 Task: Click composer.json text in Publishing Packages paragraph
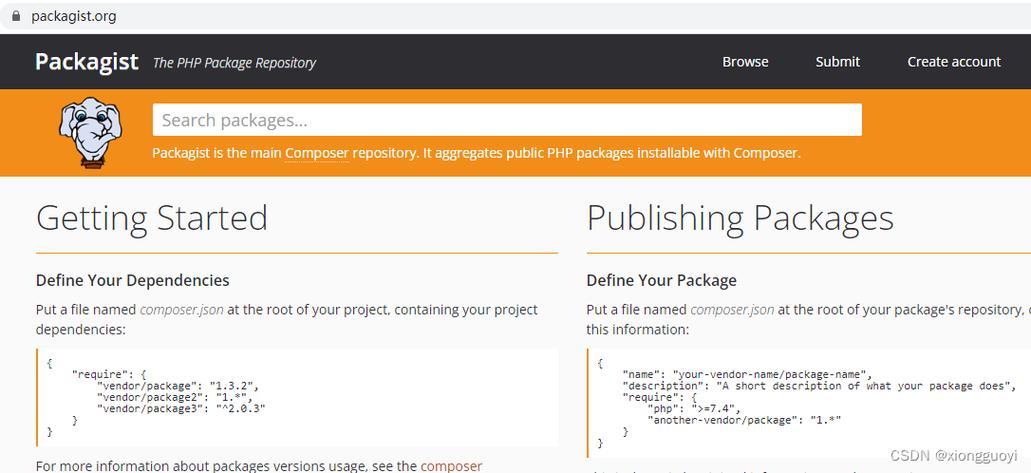pos(732,310)
